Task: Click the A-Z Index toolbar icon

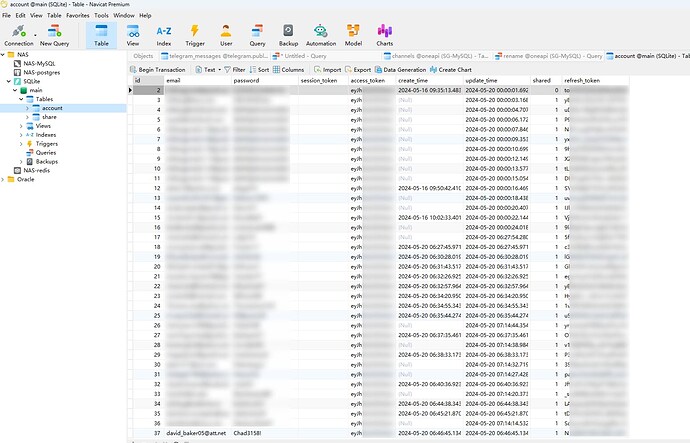Action: tap(164, 35)
